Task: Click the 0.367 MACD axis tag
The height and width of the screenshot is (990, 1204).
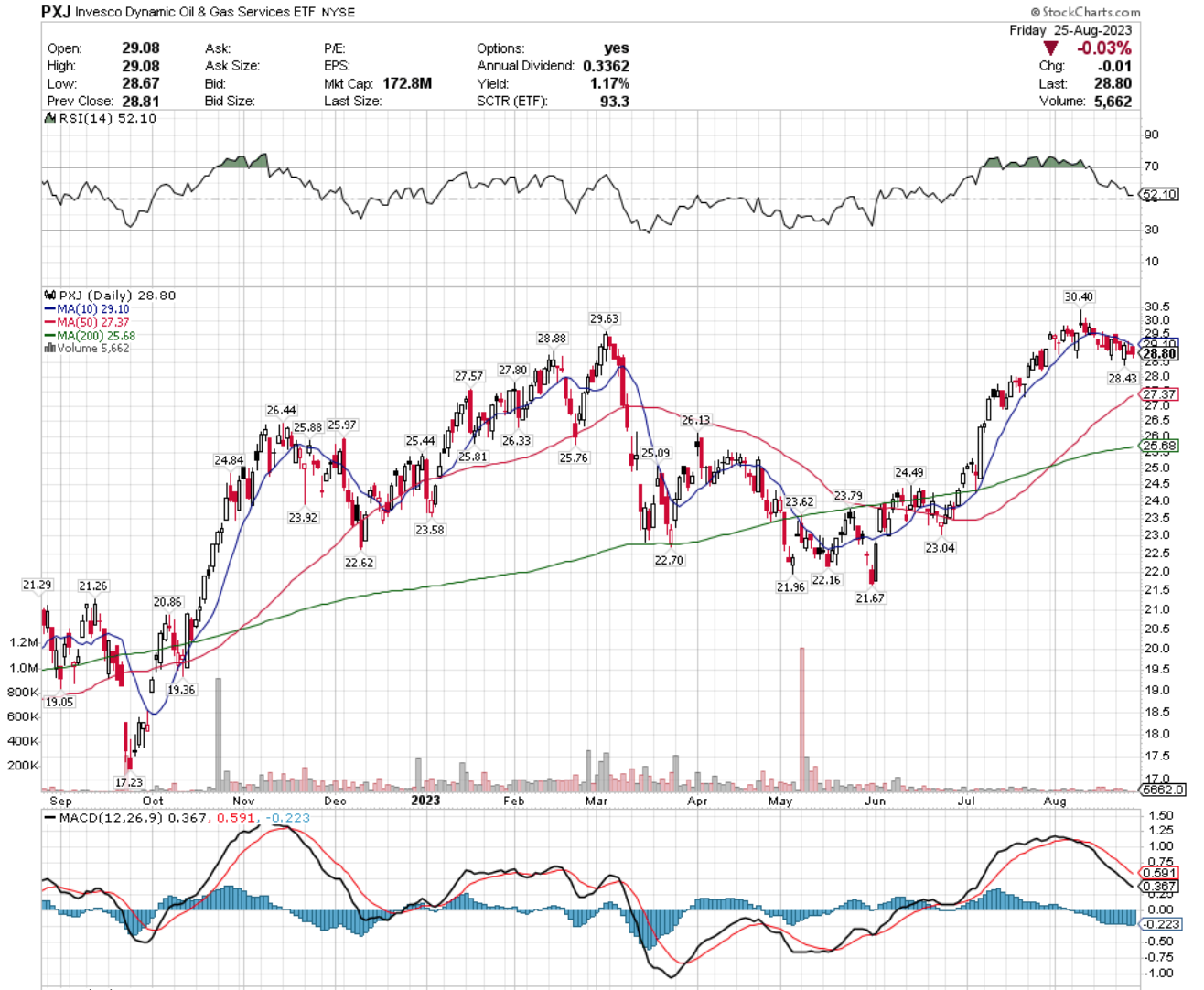Action: click(x=1159, y=886)
